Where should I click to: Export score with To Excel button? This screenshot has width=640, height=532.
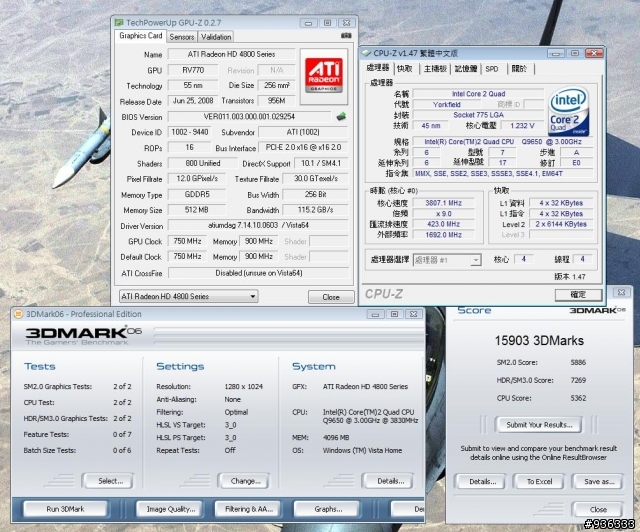[x=539, y=481]
